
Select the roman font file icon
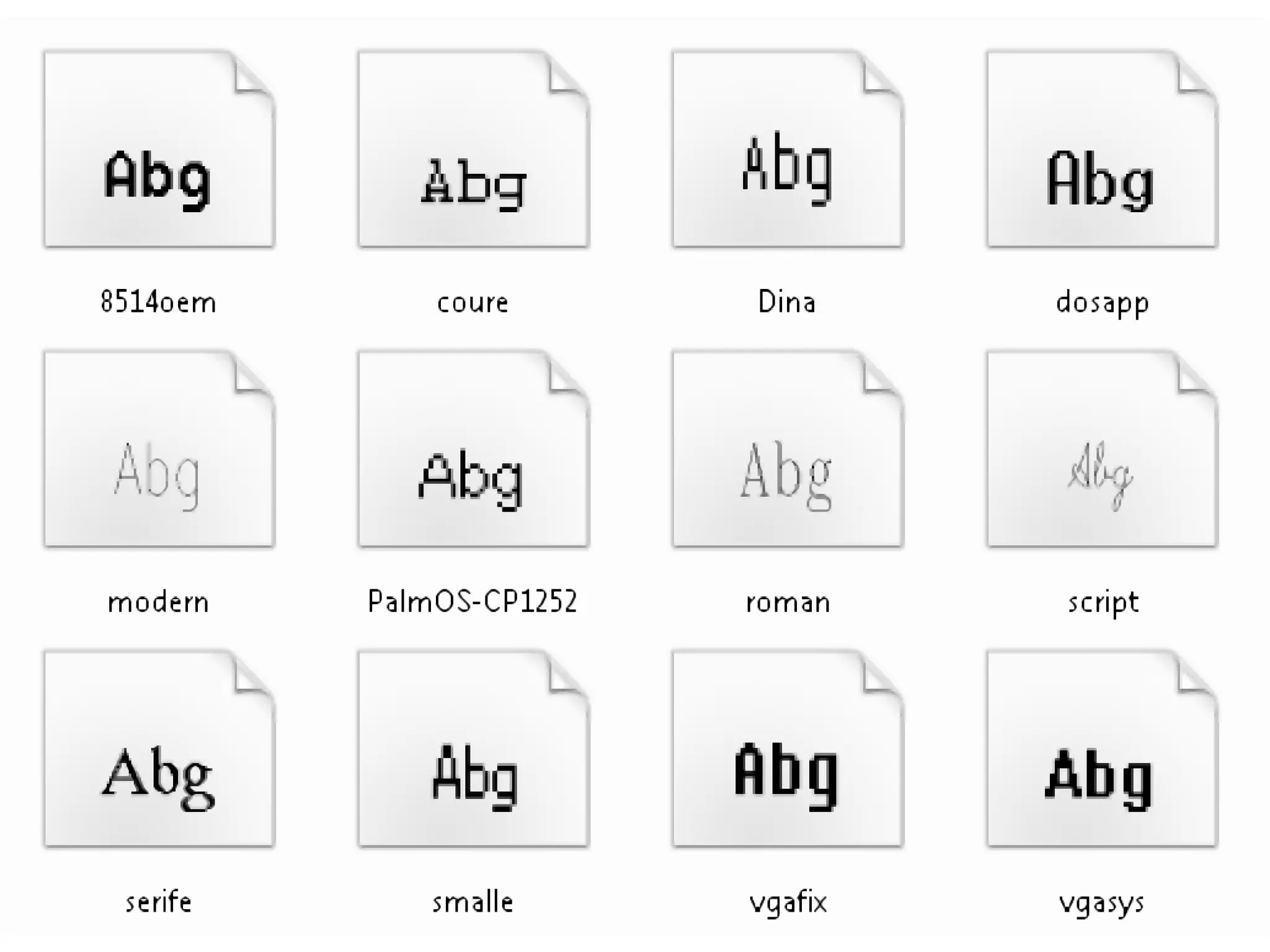[x=788, y=450]
